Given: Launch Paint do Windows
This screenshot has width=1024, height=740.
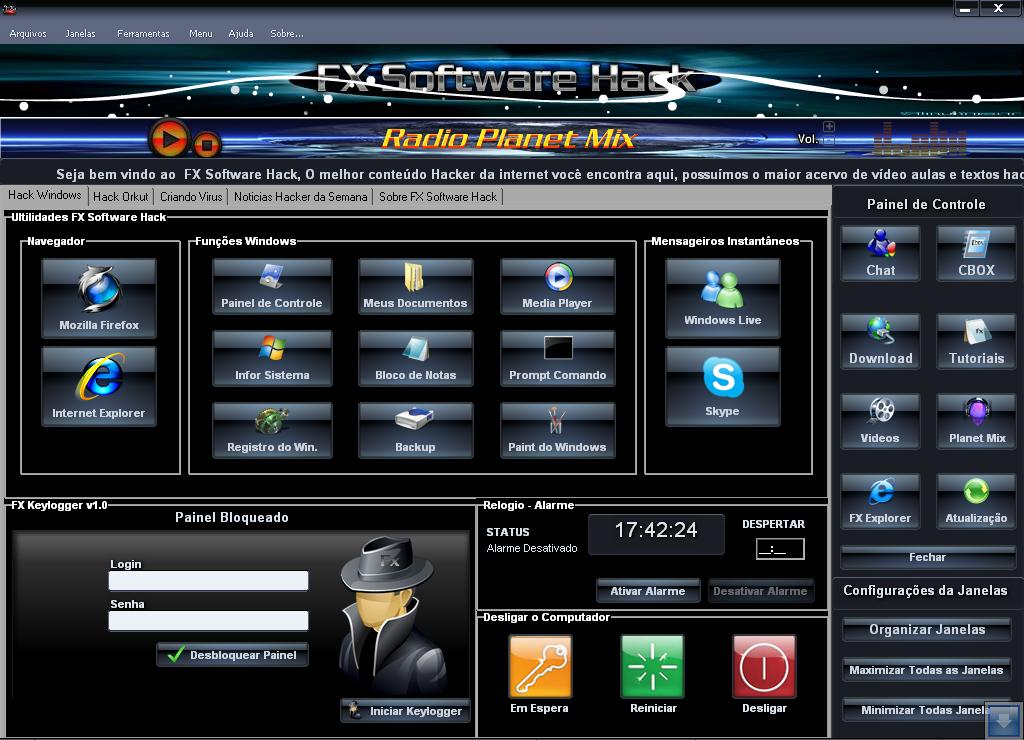Looking at the screenshot, I should pos(557,430).
